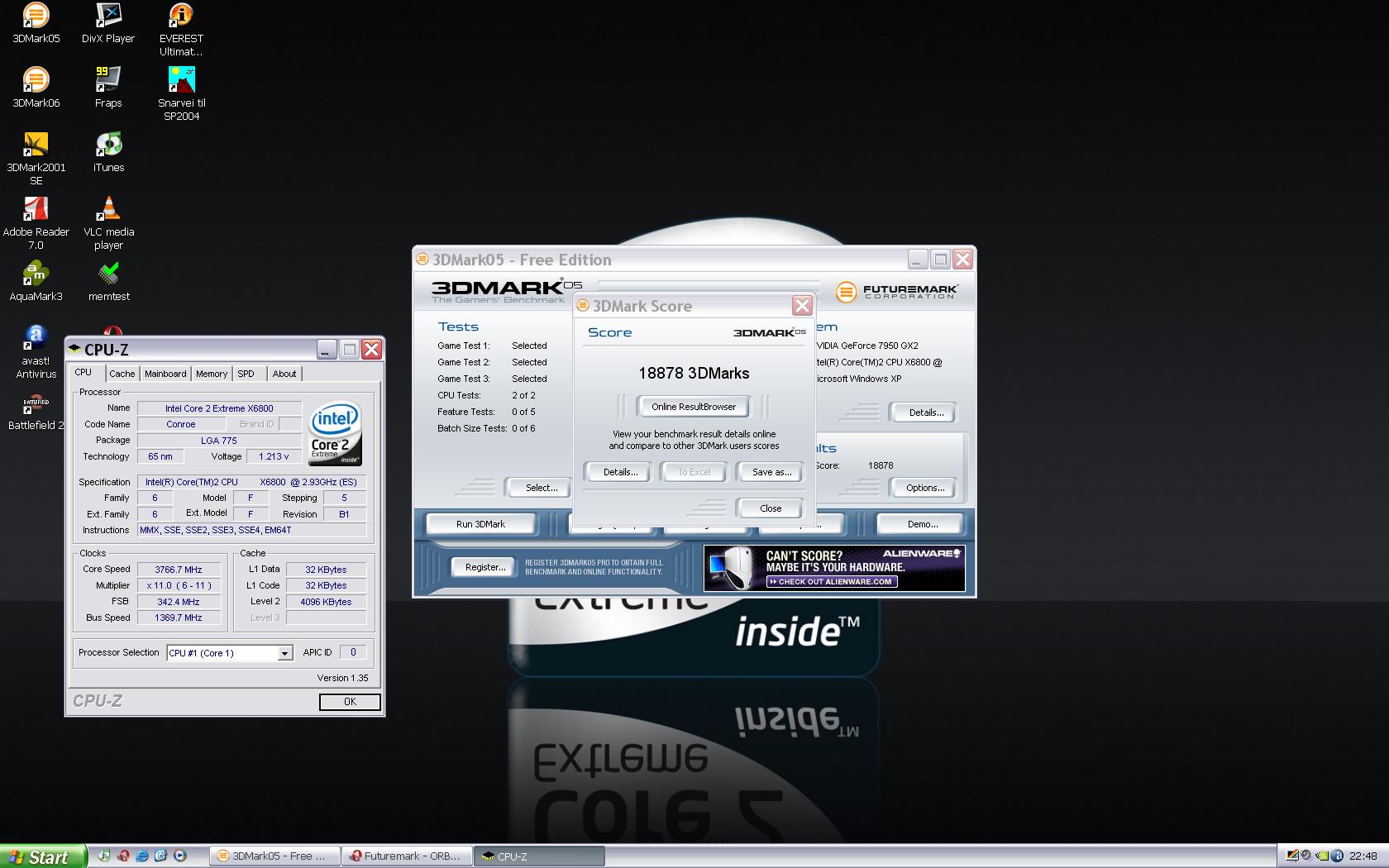Switch to 3DMark05 taskbar button
Image resolution: width=1389 pixels, height=868 pixels.
pyautogui.click(x=275, y=856)
